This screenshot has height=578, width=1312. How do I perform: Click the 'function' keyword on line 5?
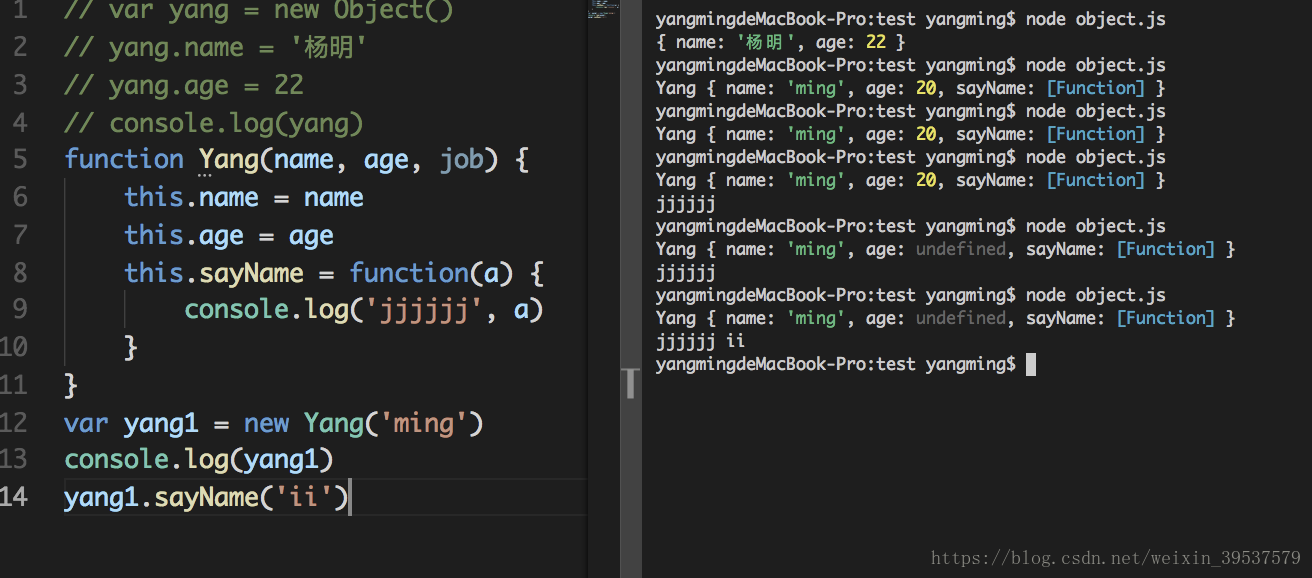click(124, 159)
